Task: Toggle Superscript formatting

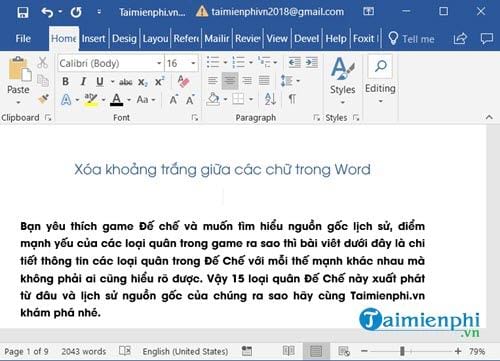Action: [x=159, y=81]
